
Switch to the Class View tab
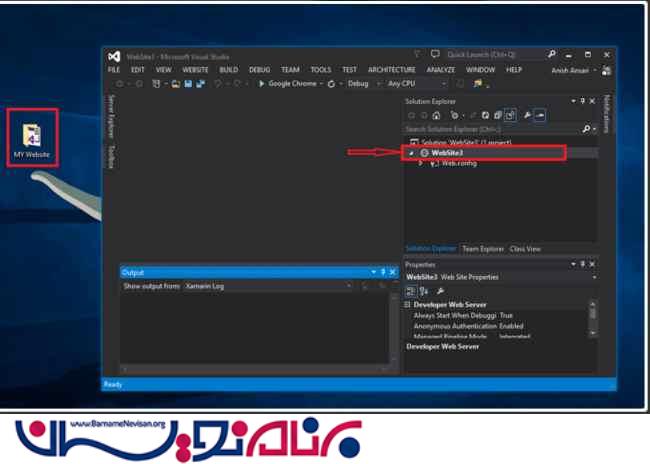(x=525, y=249)
